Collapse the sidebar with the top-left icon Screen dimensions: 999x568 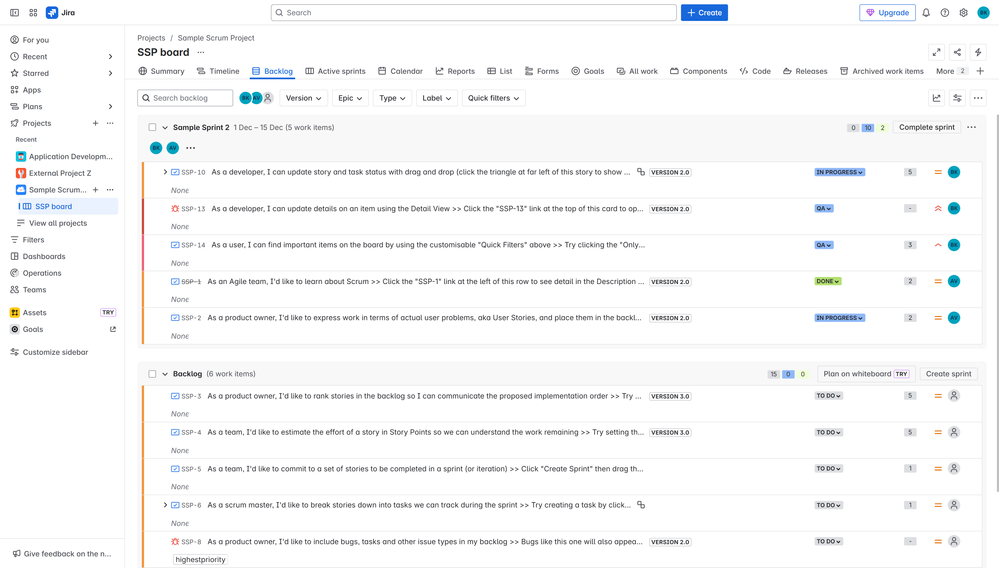point(14,13)
